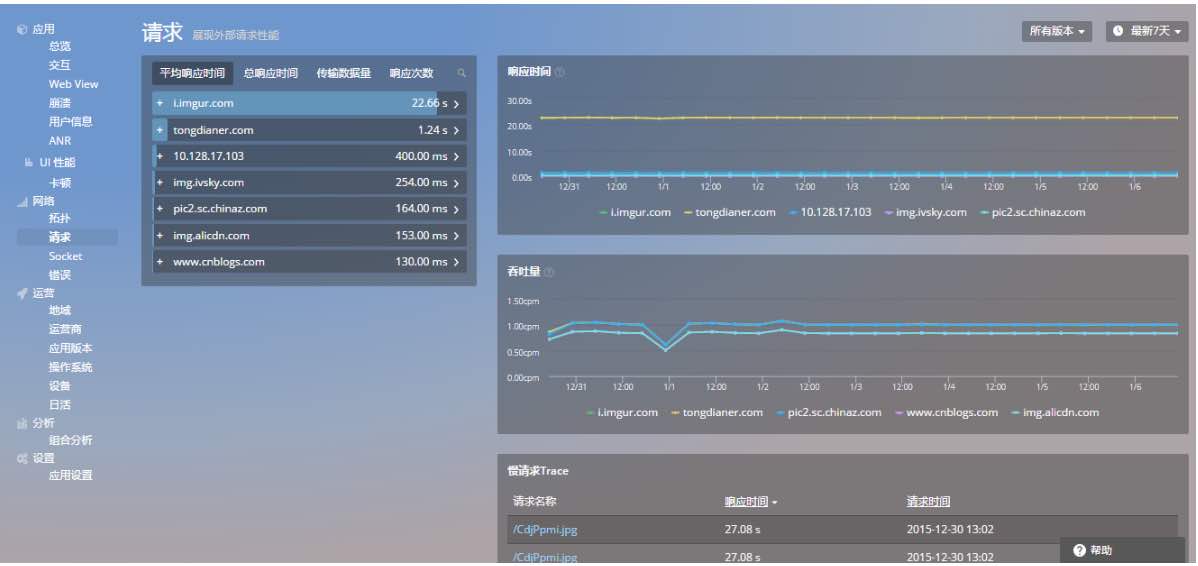The width and height of the screenshot is (1198, 566).
Task: Click the clock icon on 最新7天
Action: tap(1119, 31)
